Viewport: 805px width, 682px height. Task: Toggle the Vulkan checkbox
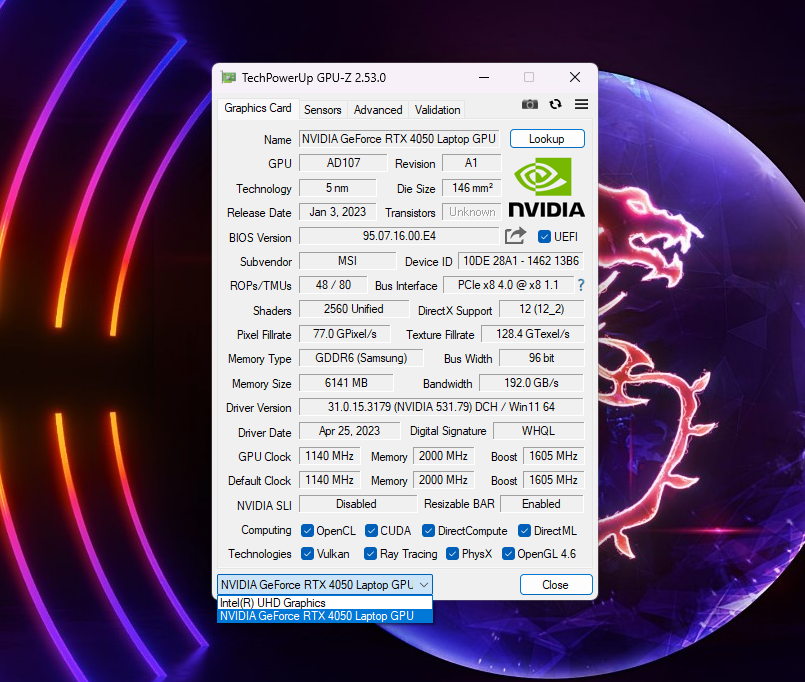tap(307, 554)
